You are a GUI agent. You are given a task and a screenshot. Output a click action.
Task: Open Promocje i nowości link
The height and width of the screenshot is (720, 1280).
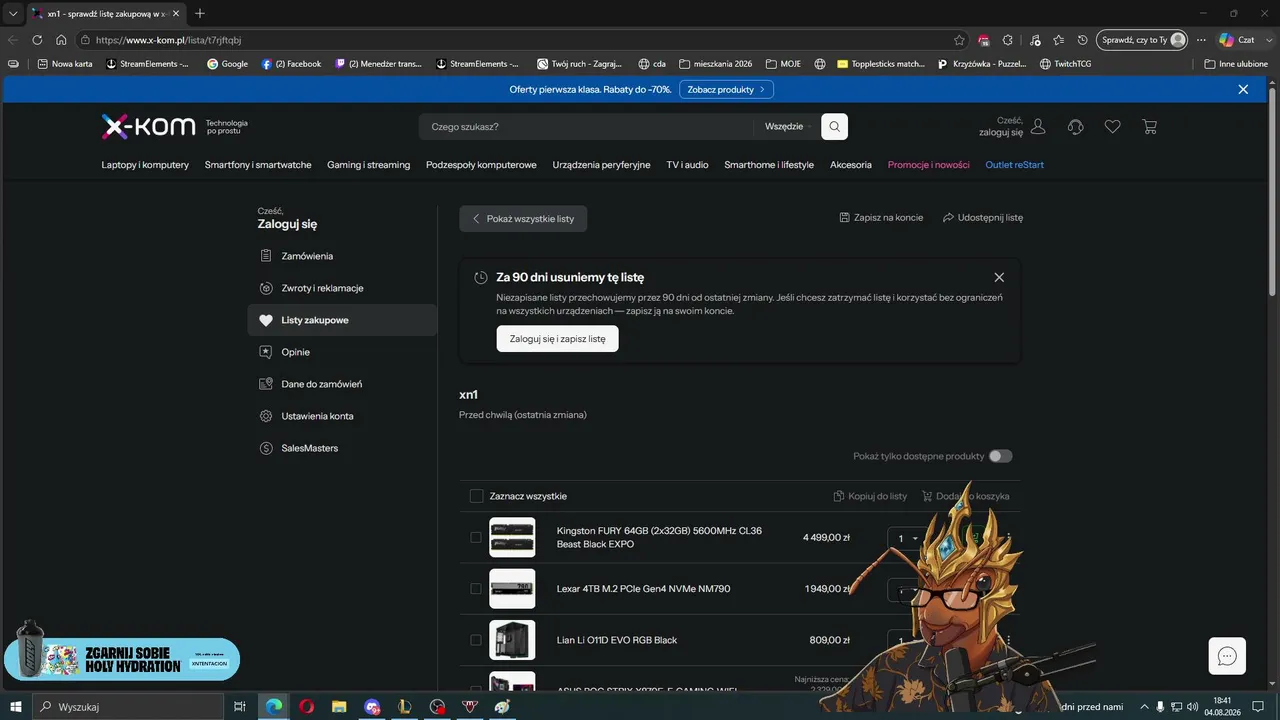click(x=929, y=165)
